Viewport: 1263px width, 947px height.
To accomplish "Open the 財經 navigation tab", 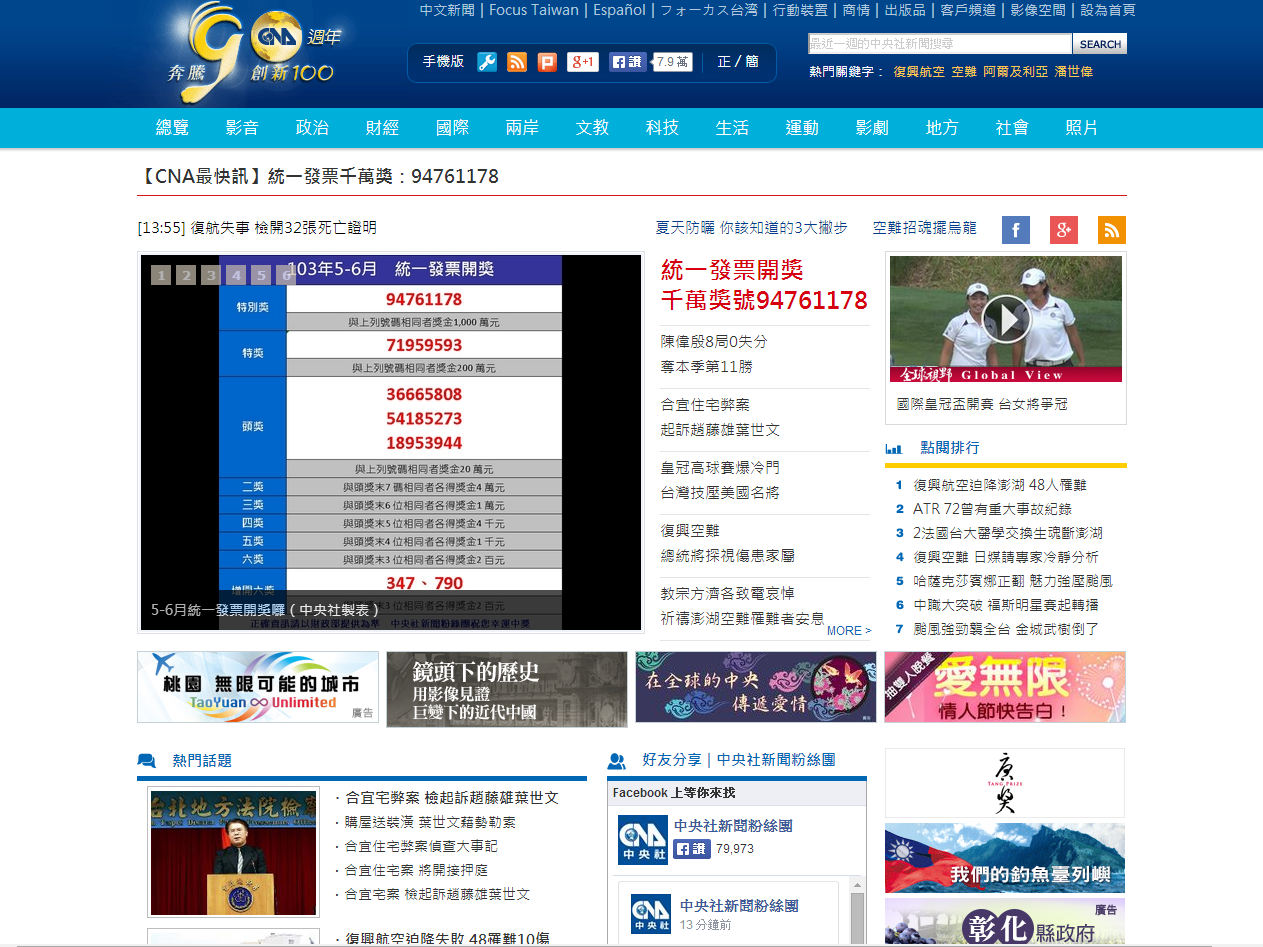I will tap(382, 128).
